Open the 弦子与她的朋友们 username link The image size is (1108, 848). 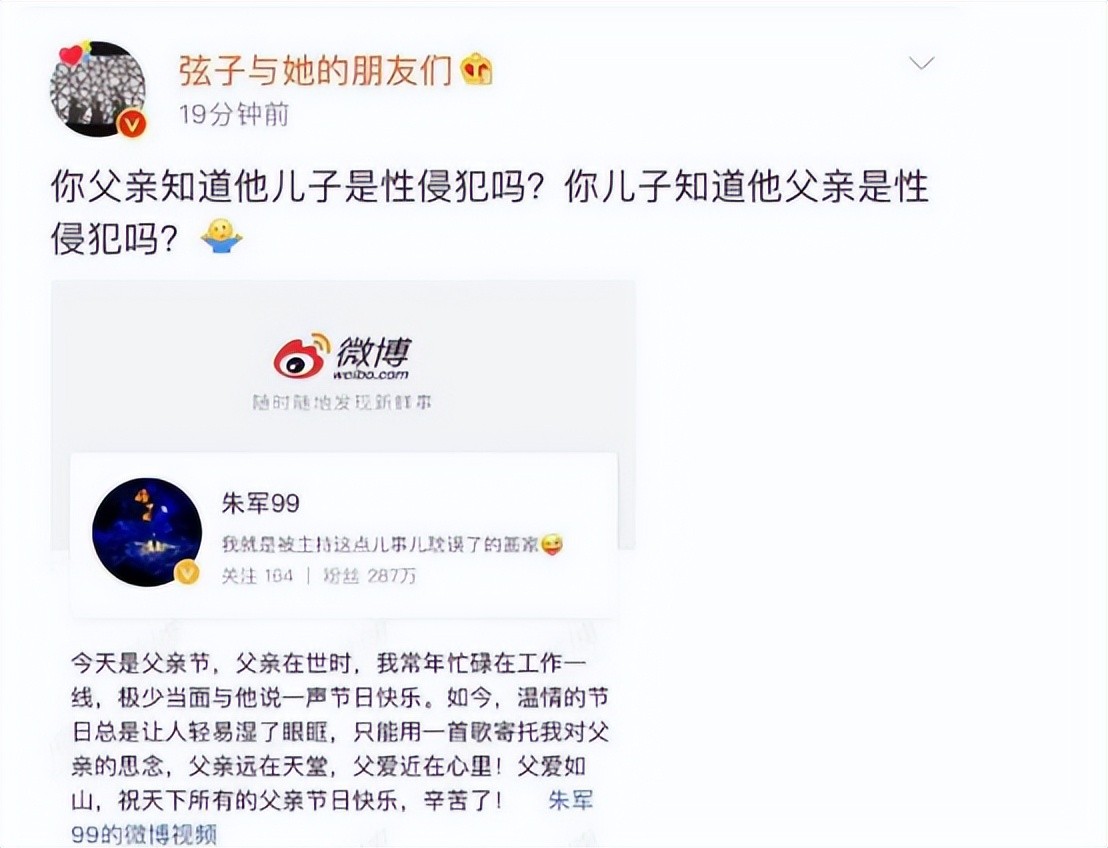(314, 70)
